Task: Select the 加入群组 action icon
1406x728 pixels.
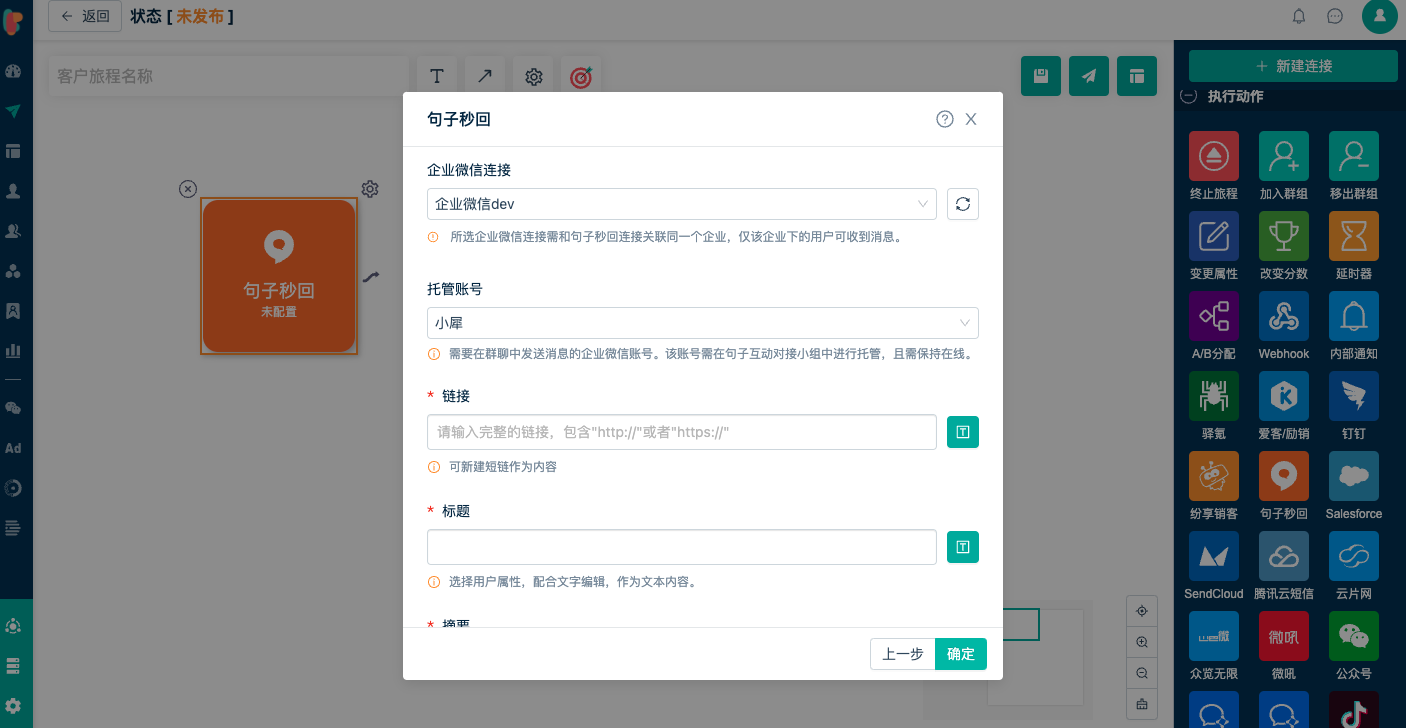Action: click(1284, 156)
